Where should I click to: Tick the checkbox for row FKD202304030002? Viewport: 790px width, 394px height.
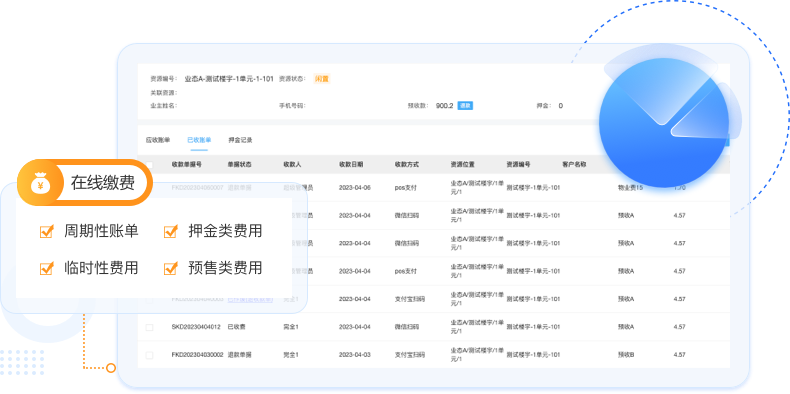click(149, 355)
